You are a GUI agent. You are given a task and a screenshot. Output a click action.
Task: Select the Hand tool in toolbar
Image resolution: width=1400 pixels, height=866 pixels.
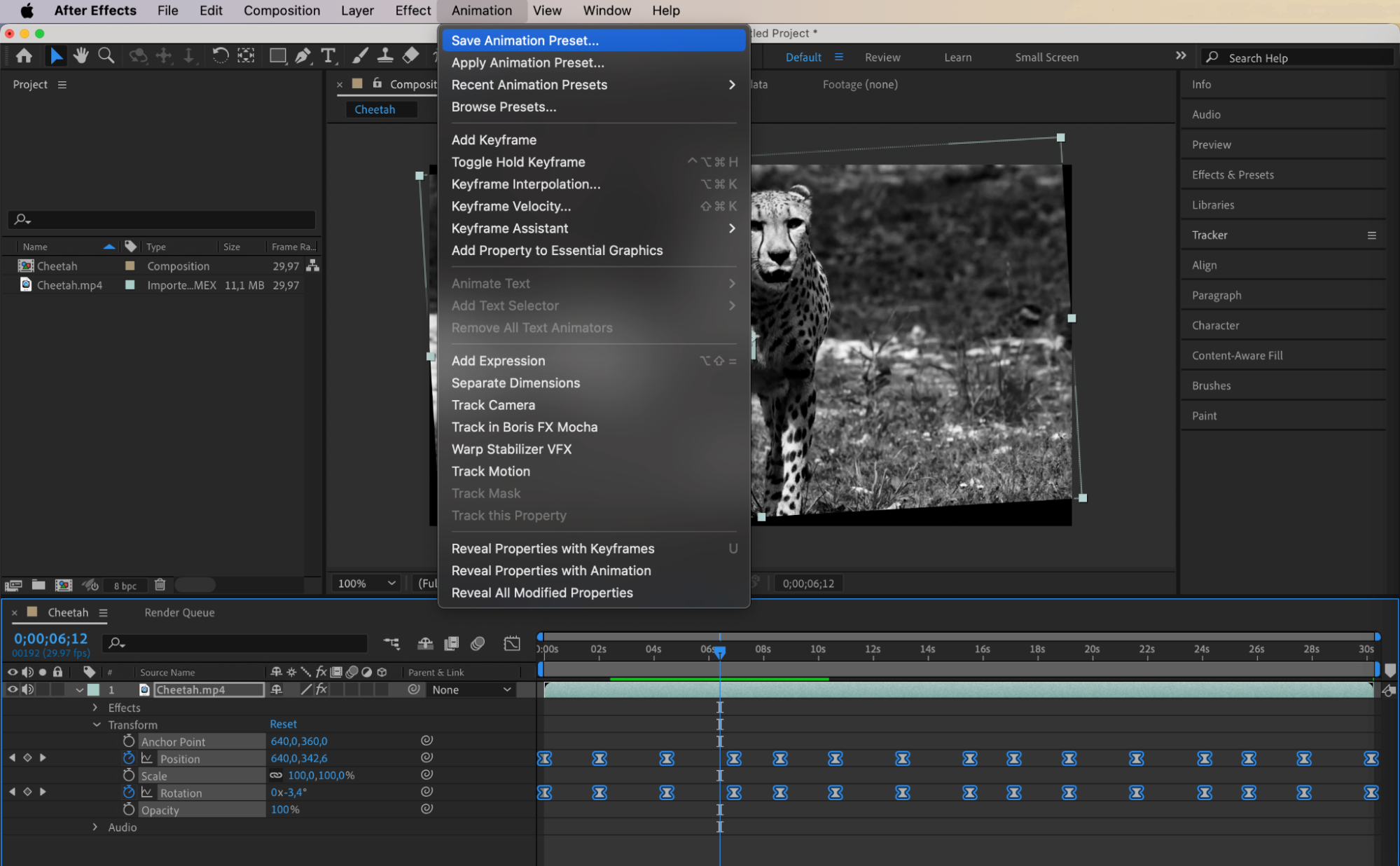click(x=81, y=56)
